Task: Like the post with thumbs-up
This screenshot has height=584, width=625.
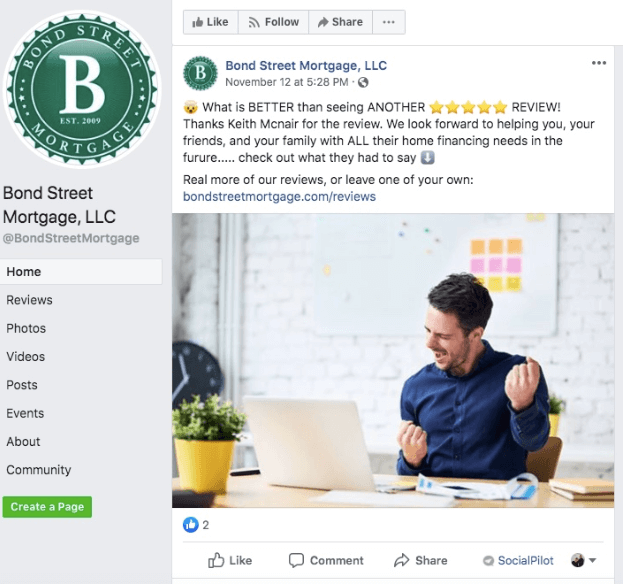Action: pyautogui.click(x=230, y=560)
